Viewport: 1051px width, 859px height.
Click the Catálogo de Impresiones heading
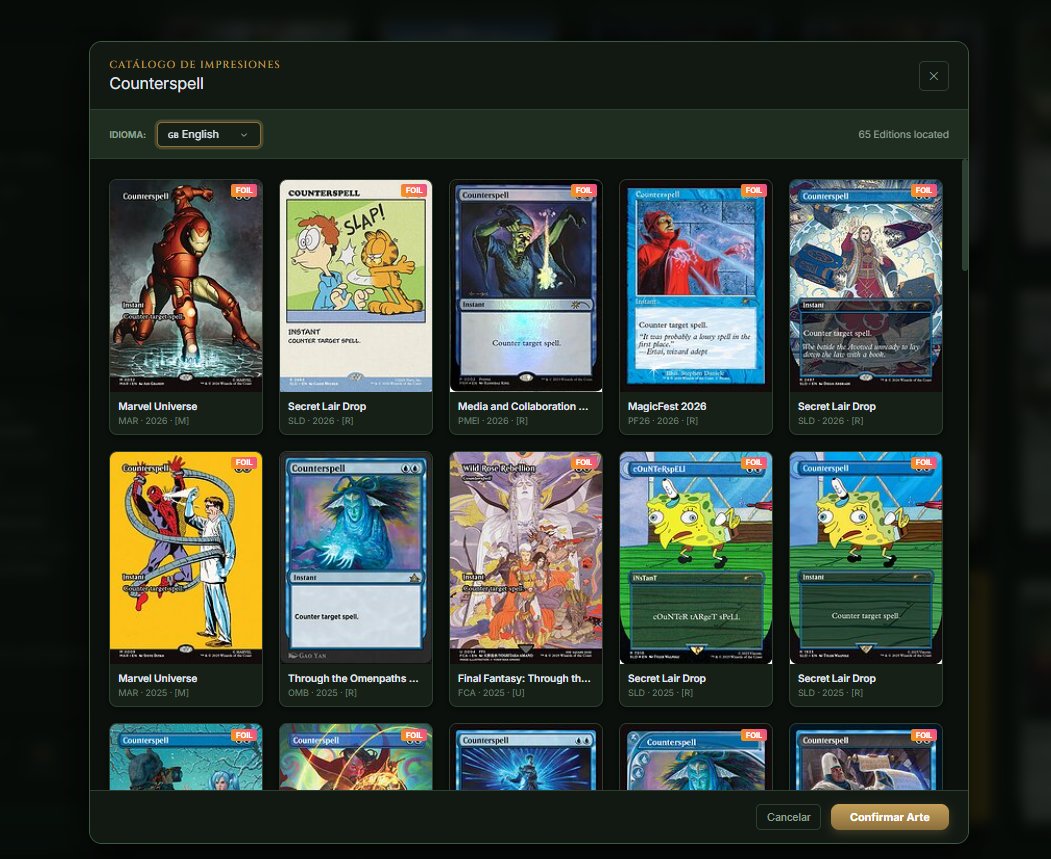pos(194,64)
